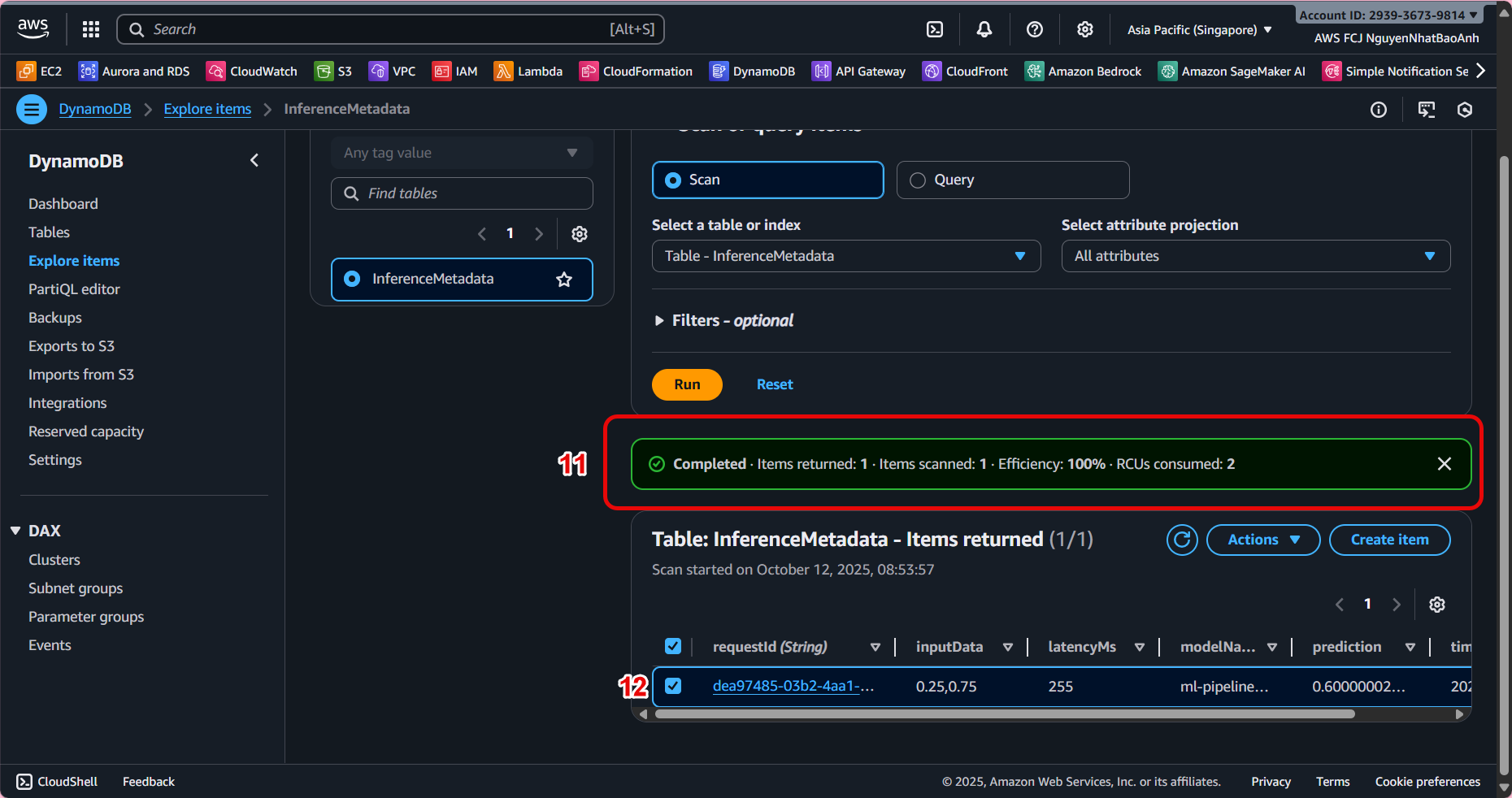
Task: Dismiss the Completed scan banner
Action: tap(1445, 464)
